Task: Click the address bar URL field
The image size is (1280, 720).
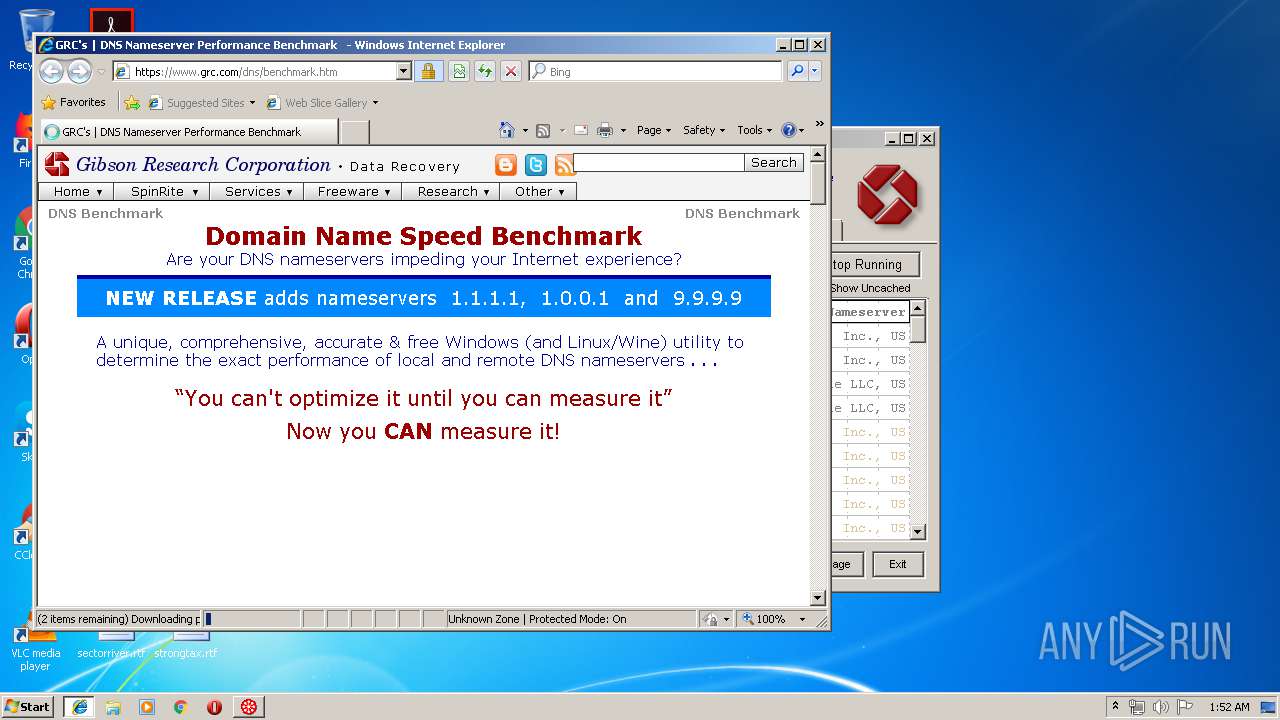Action: click(255, 71)
